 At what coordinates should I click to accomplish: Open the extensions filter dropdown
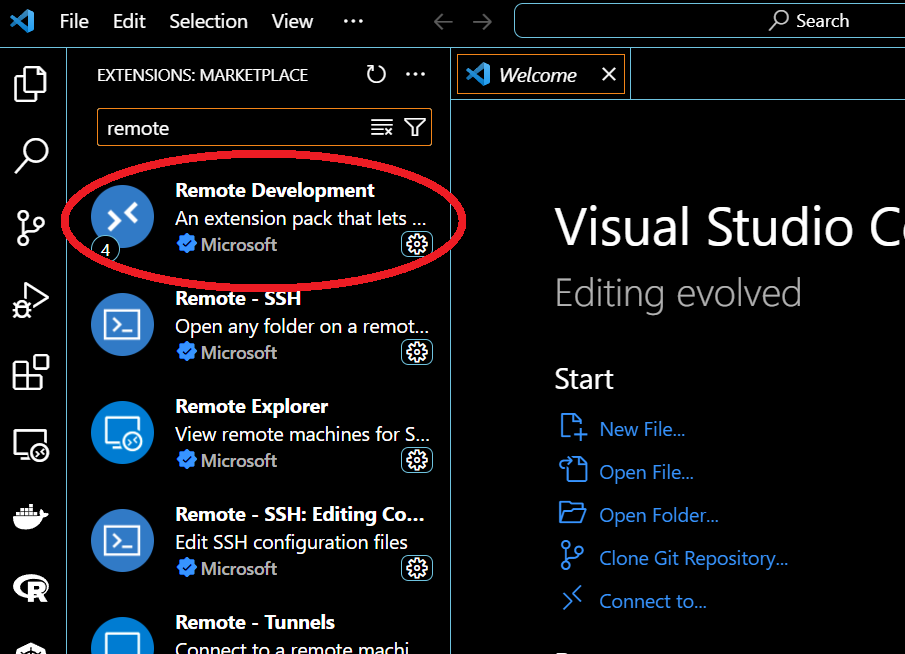415,127
